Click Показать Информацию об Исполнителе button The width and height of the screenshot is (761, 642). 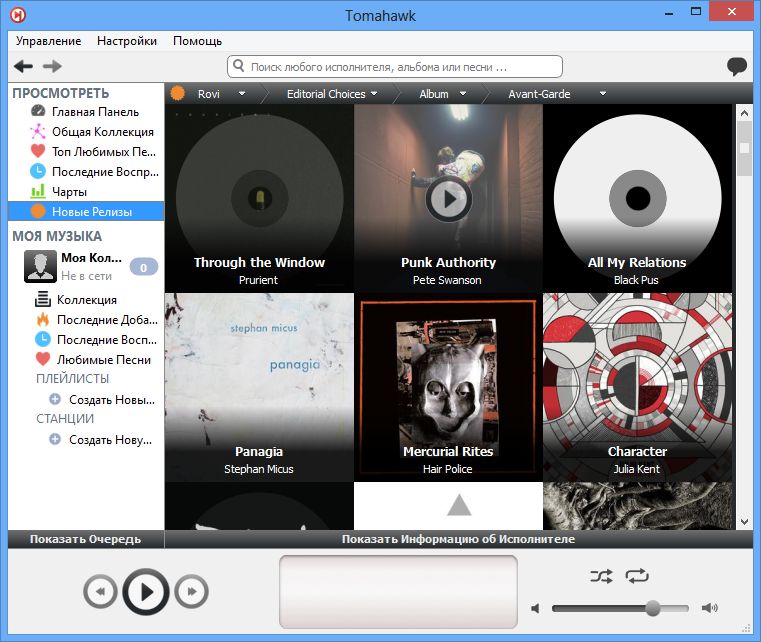459,539
